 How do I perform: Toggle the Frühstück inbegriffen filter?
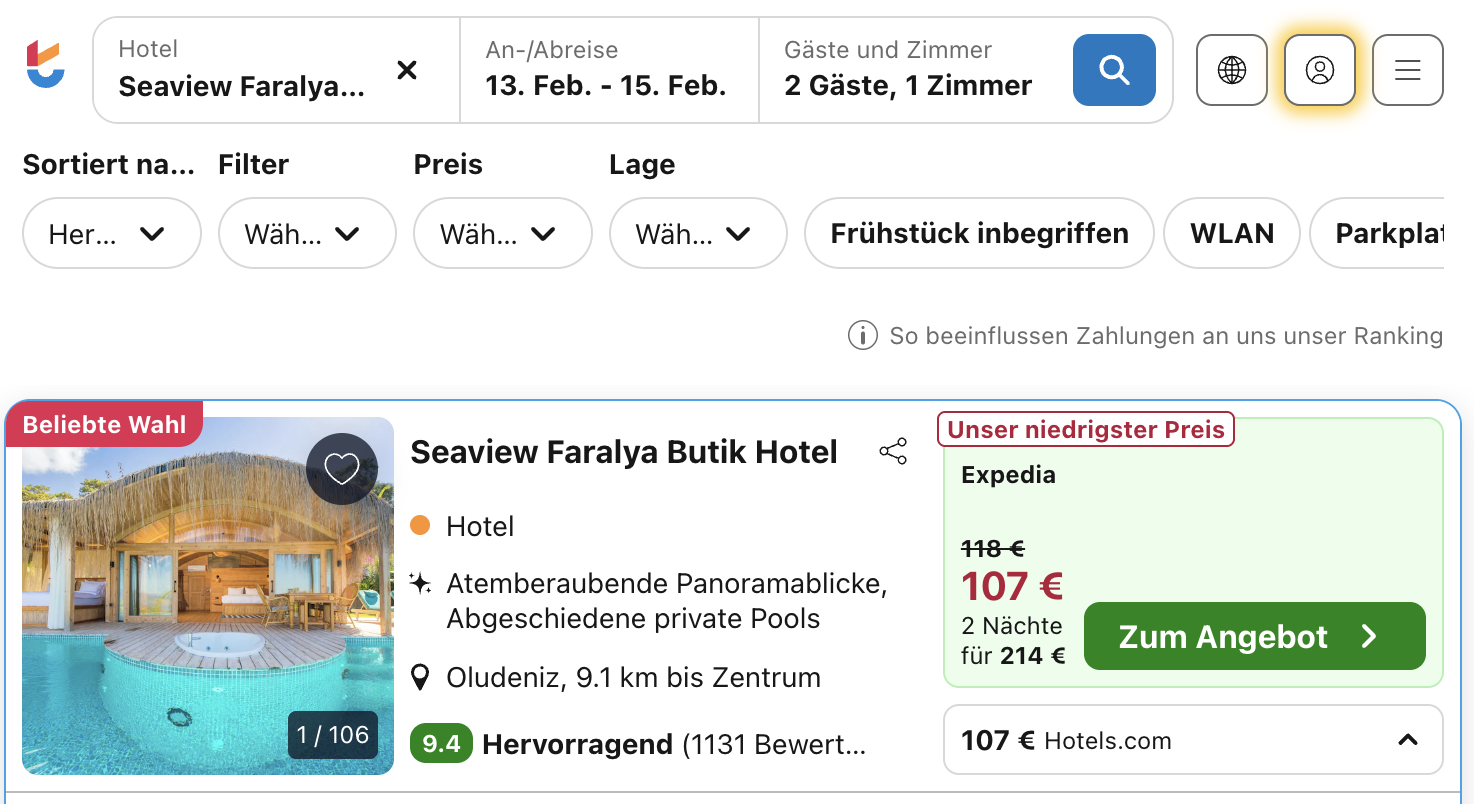[979, 234]
